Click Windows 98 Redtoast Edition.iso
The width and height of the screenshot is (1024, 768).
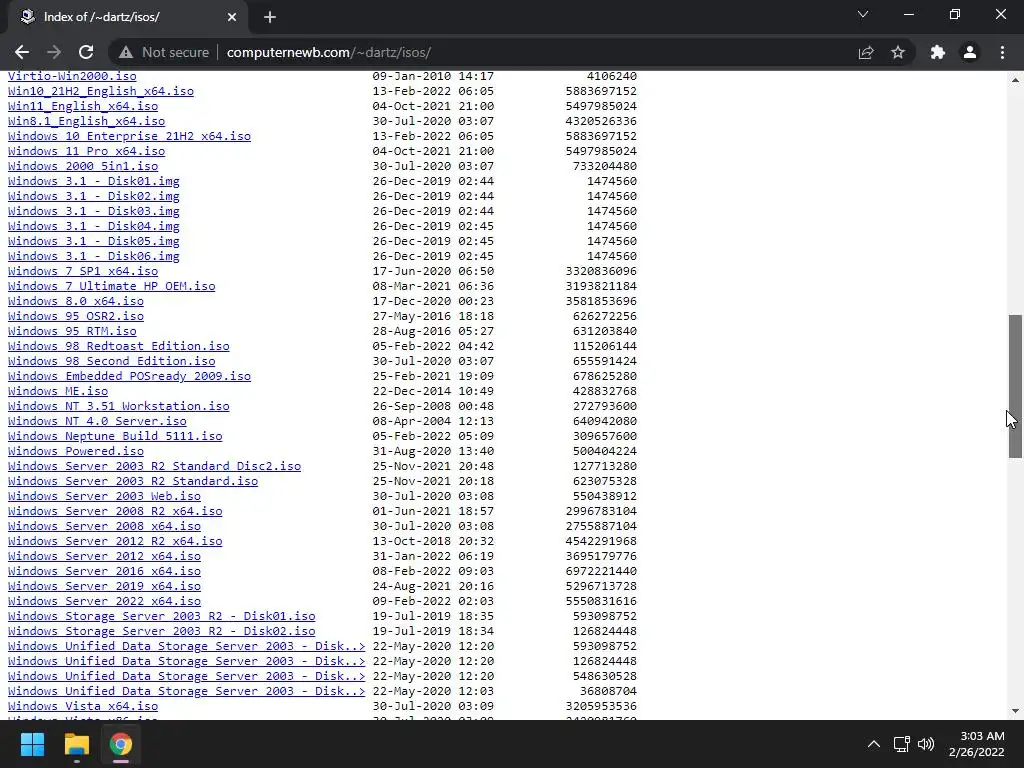coord(119,347)
